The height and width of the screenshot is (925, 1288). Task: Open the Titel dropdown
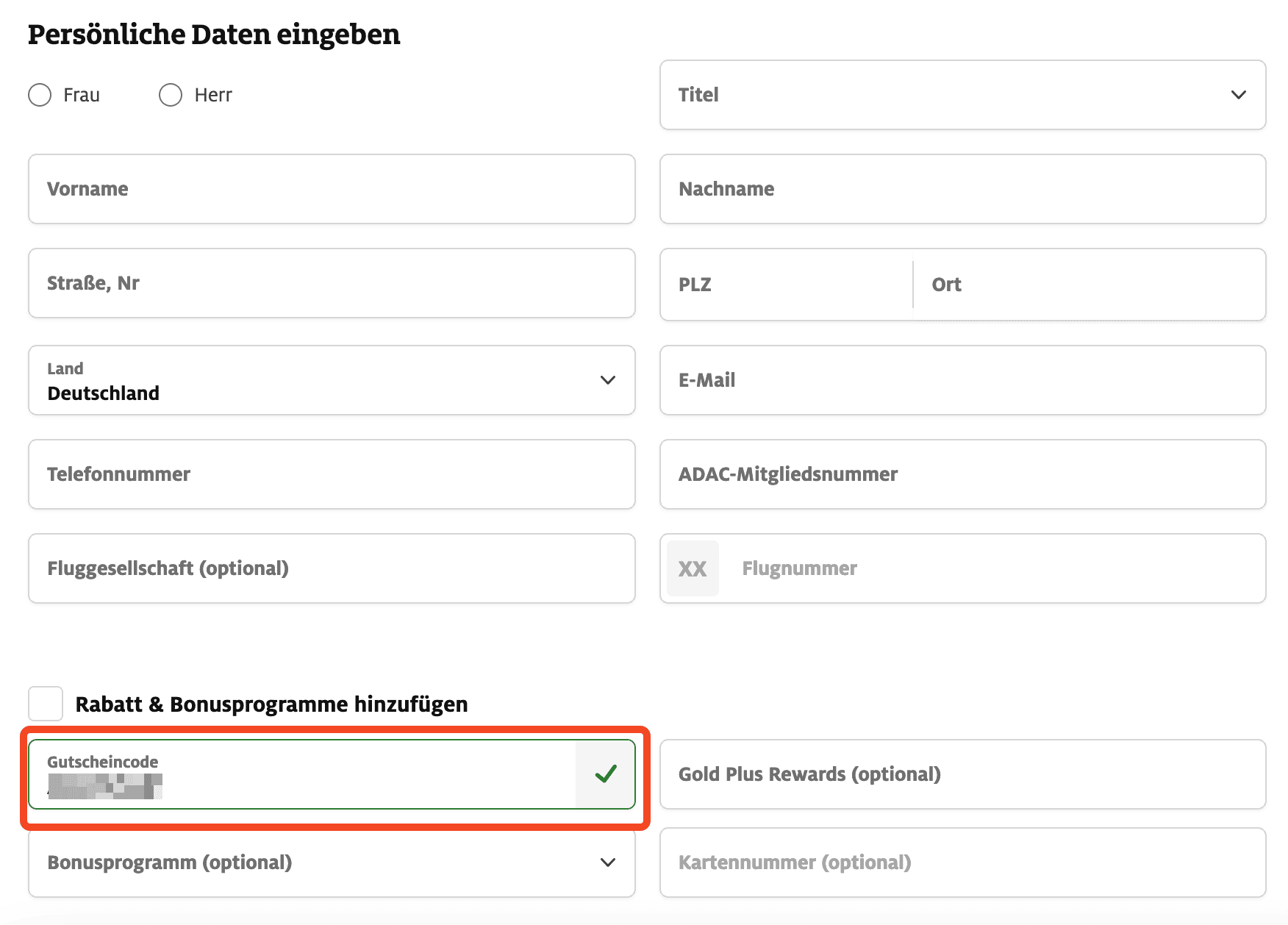pos(962,95)
